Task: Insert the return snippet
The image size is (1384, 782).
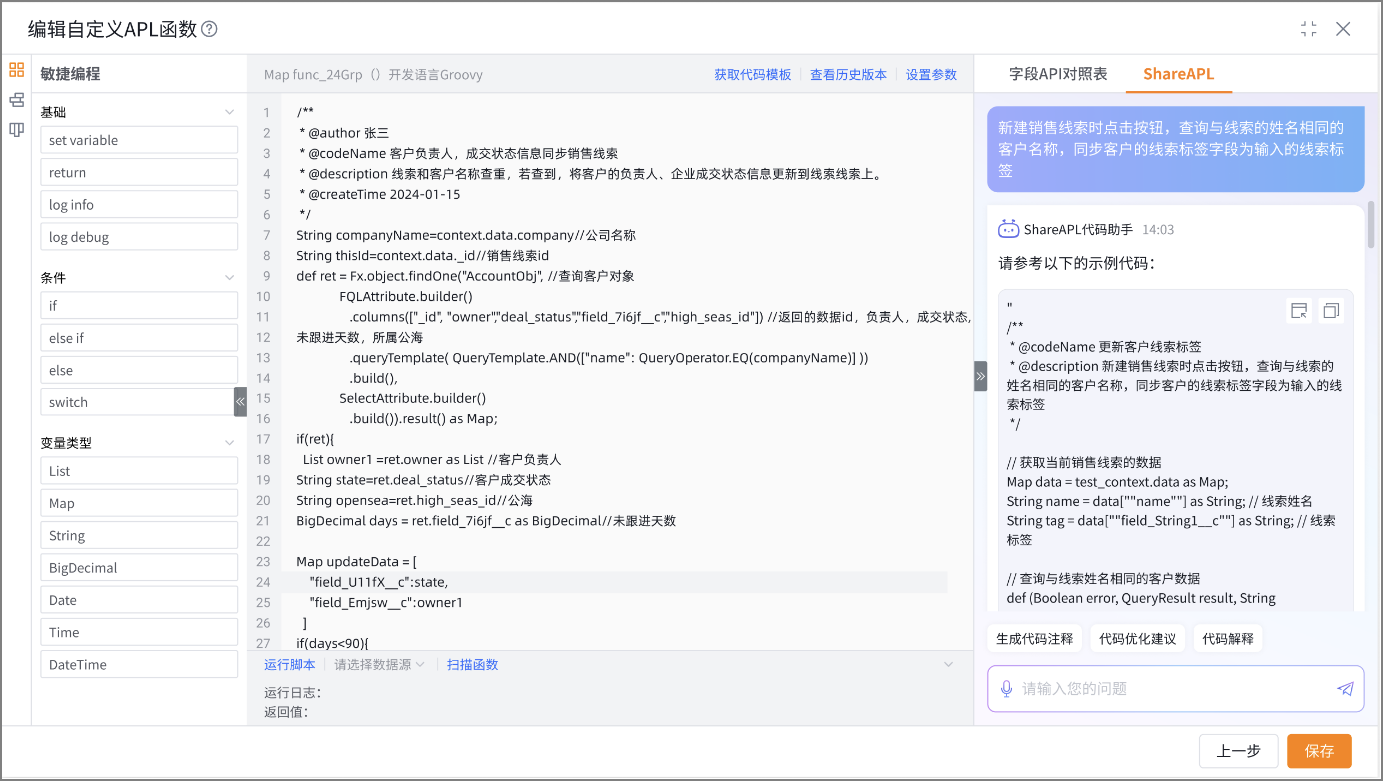Action: point(139,172)
